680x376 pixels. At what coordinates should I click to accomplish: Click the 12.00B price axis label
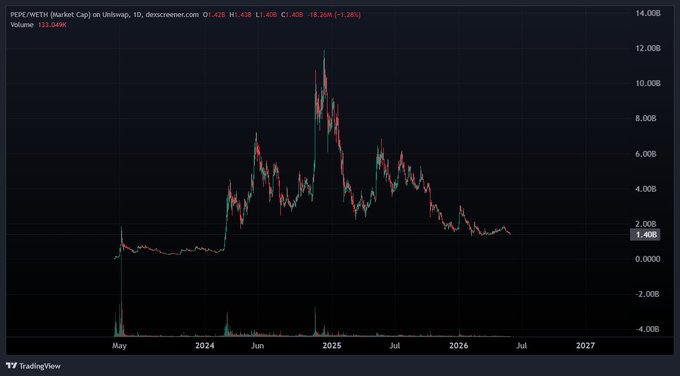click(647, 48)
